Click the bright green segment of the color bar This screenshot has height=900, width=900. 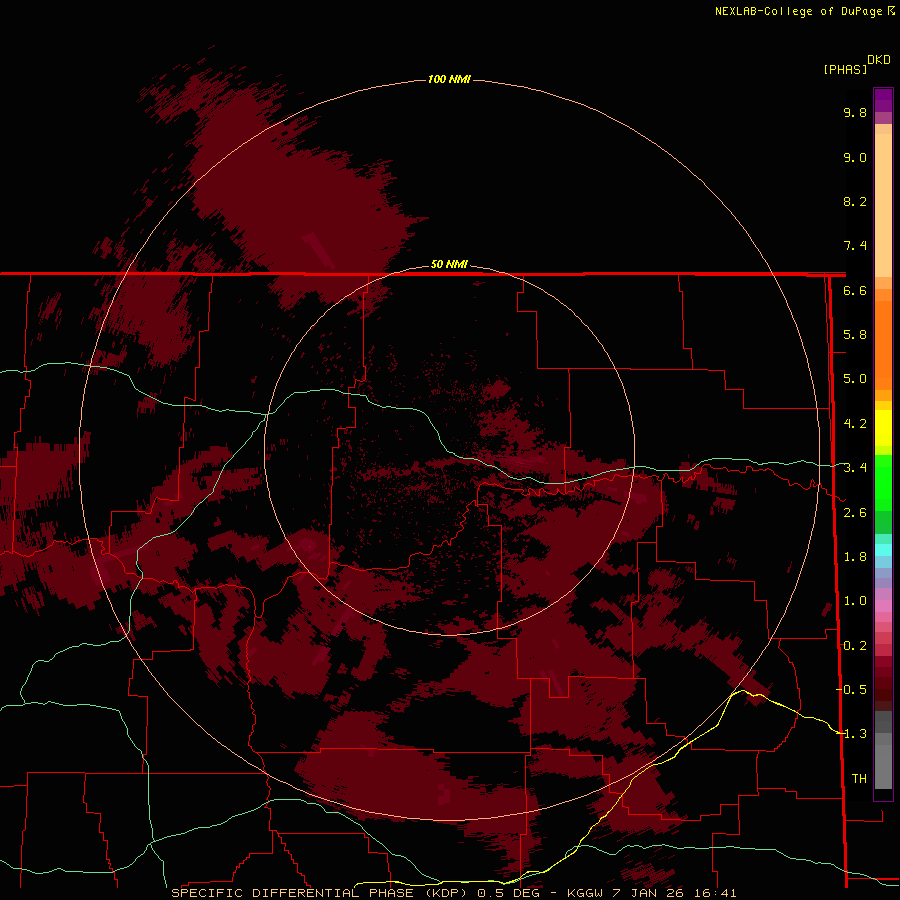coord(883,482)
